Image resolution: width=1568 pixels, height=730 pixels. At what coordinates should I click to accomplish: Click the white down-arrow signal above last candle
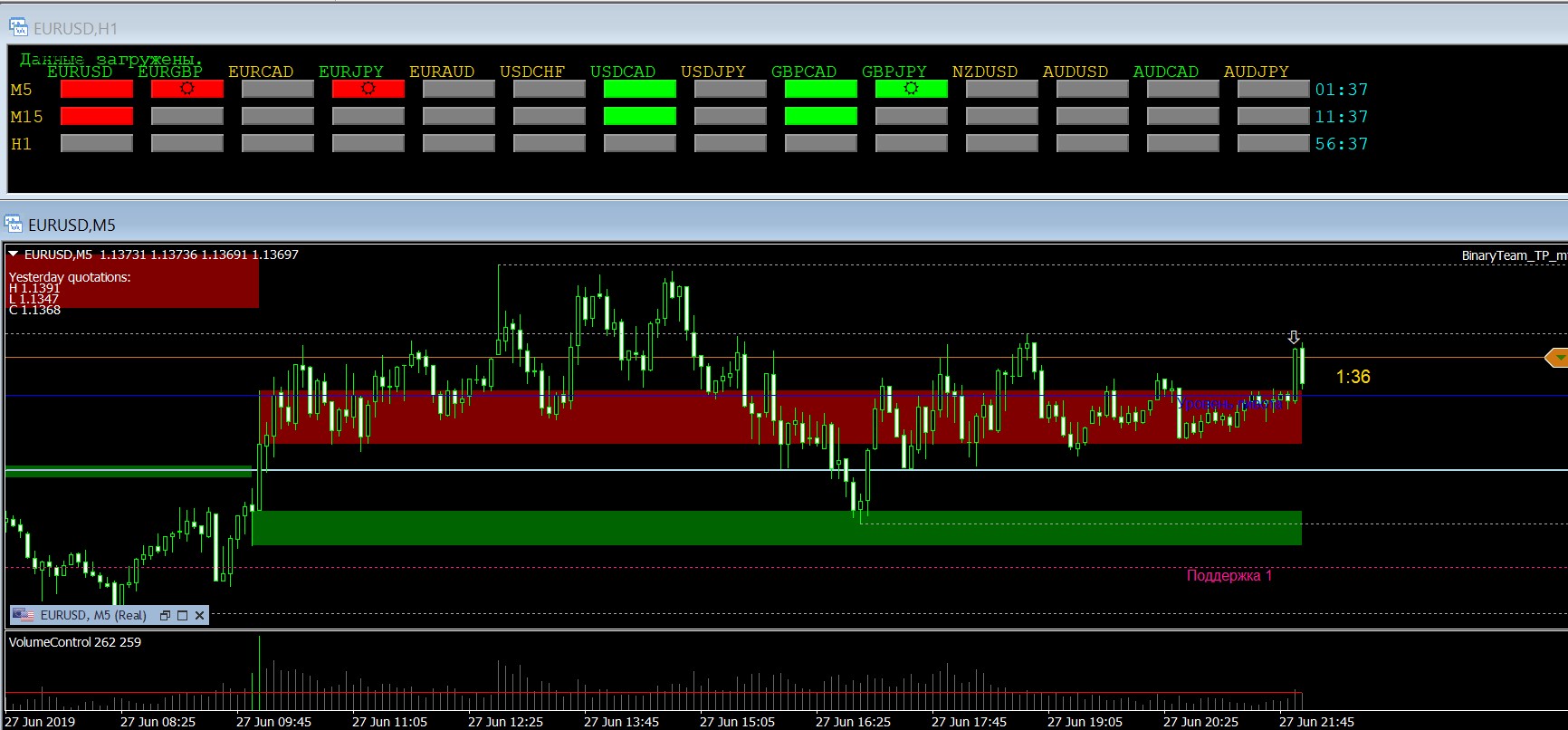pyautogui.click(x=1295, y=338)
